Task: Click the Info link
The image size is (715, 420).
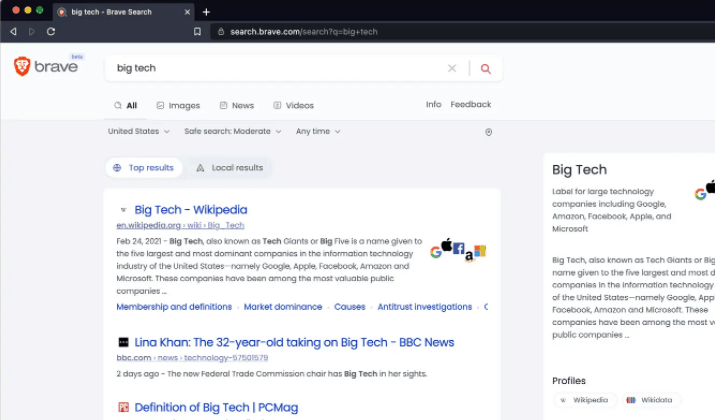Action: point(434,104)
